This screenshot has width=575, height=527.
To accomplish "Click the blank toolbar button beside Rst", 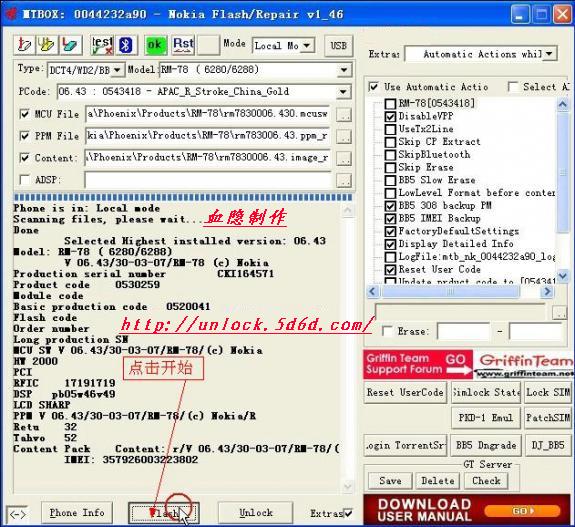I will (208, 45).
